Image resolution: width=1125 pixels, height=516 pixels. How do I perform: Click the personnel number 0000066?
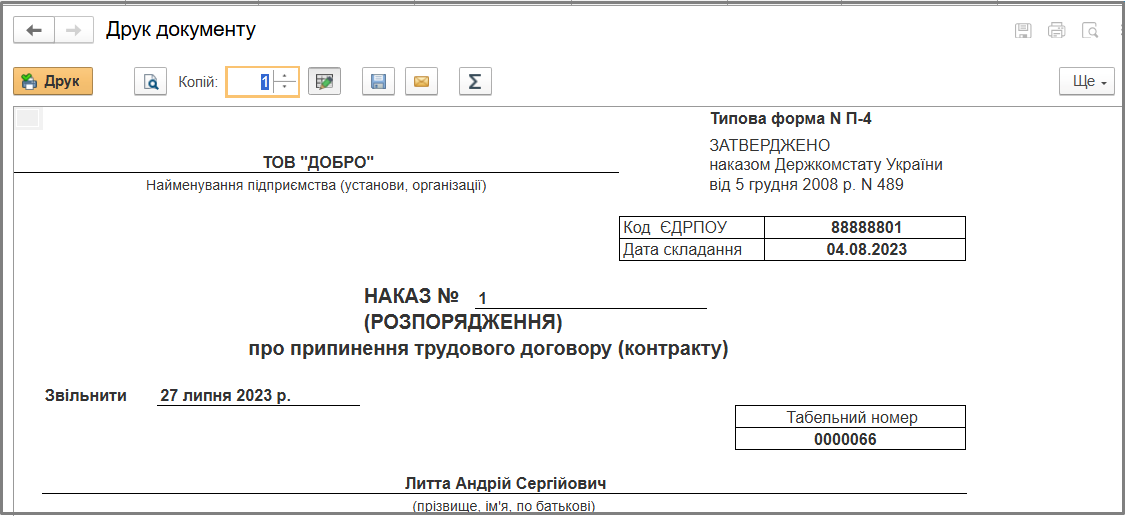pyautogui.click(x=850, y=439)
